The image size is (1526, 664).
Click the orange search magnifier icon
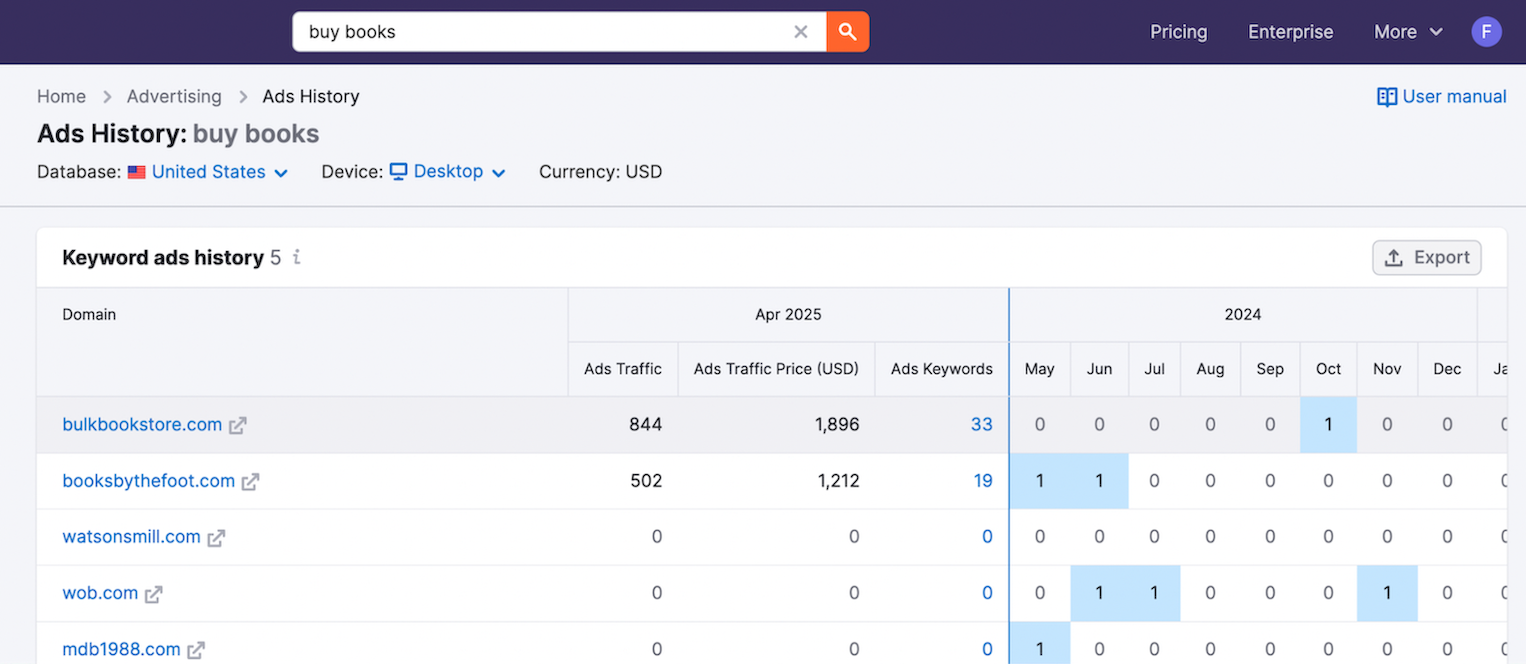[847, 31]
